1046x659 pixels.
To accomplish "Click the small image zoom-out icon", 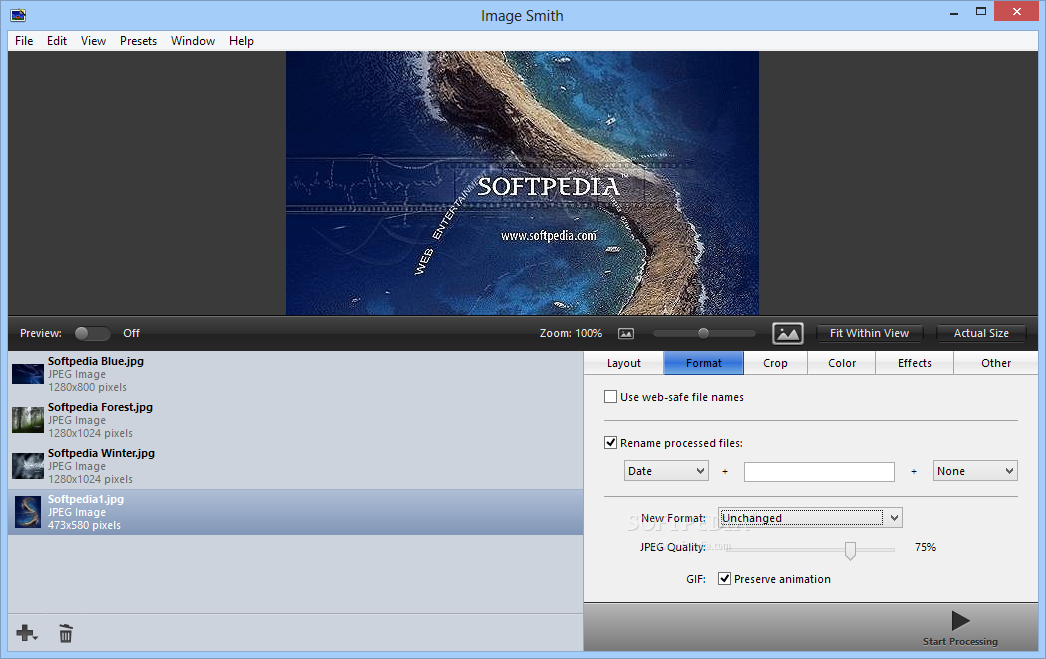I will click(x=626, y=334).
